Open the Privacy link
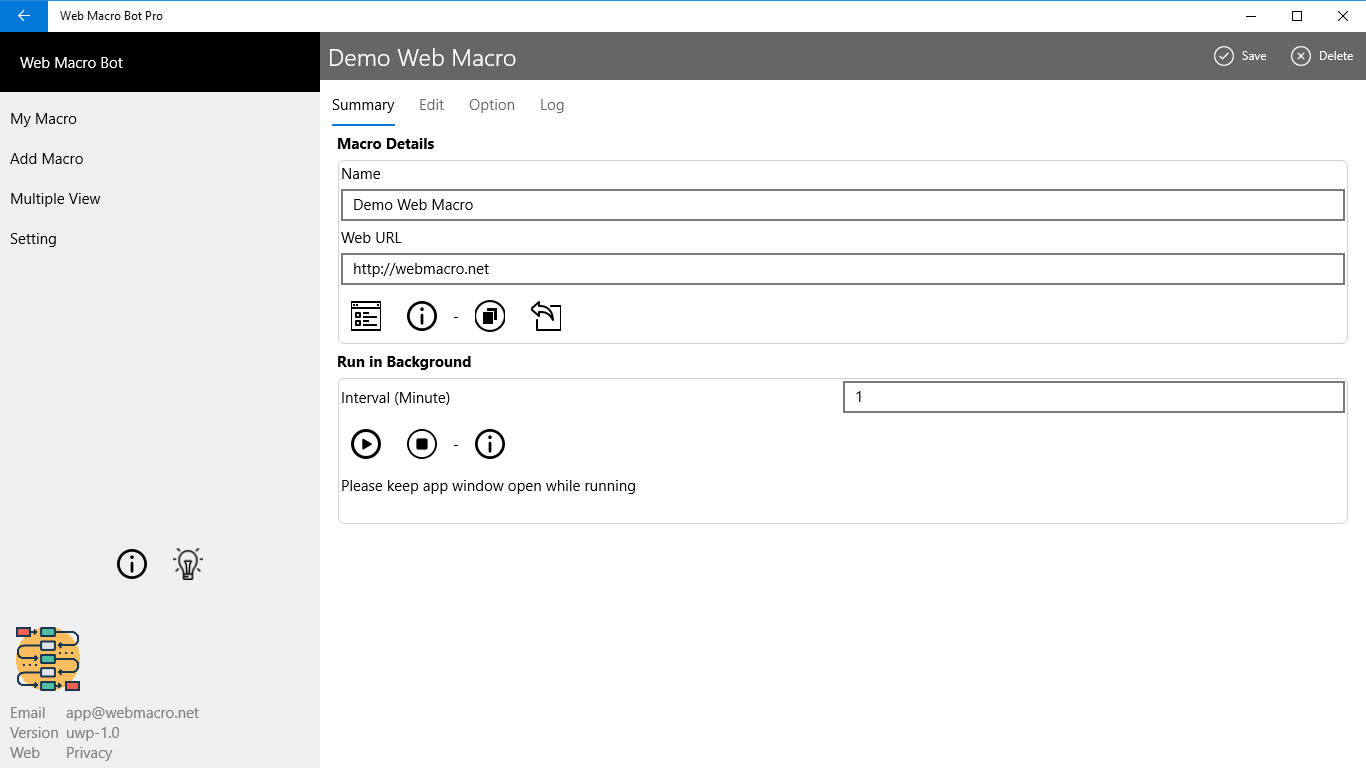The image size is (1366, 768). 88,752
